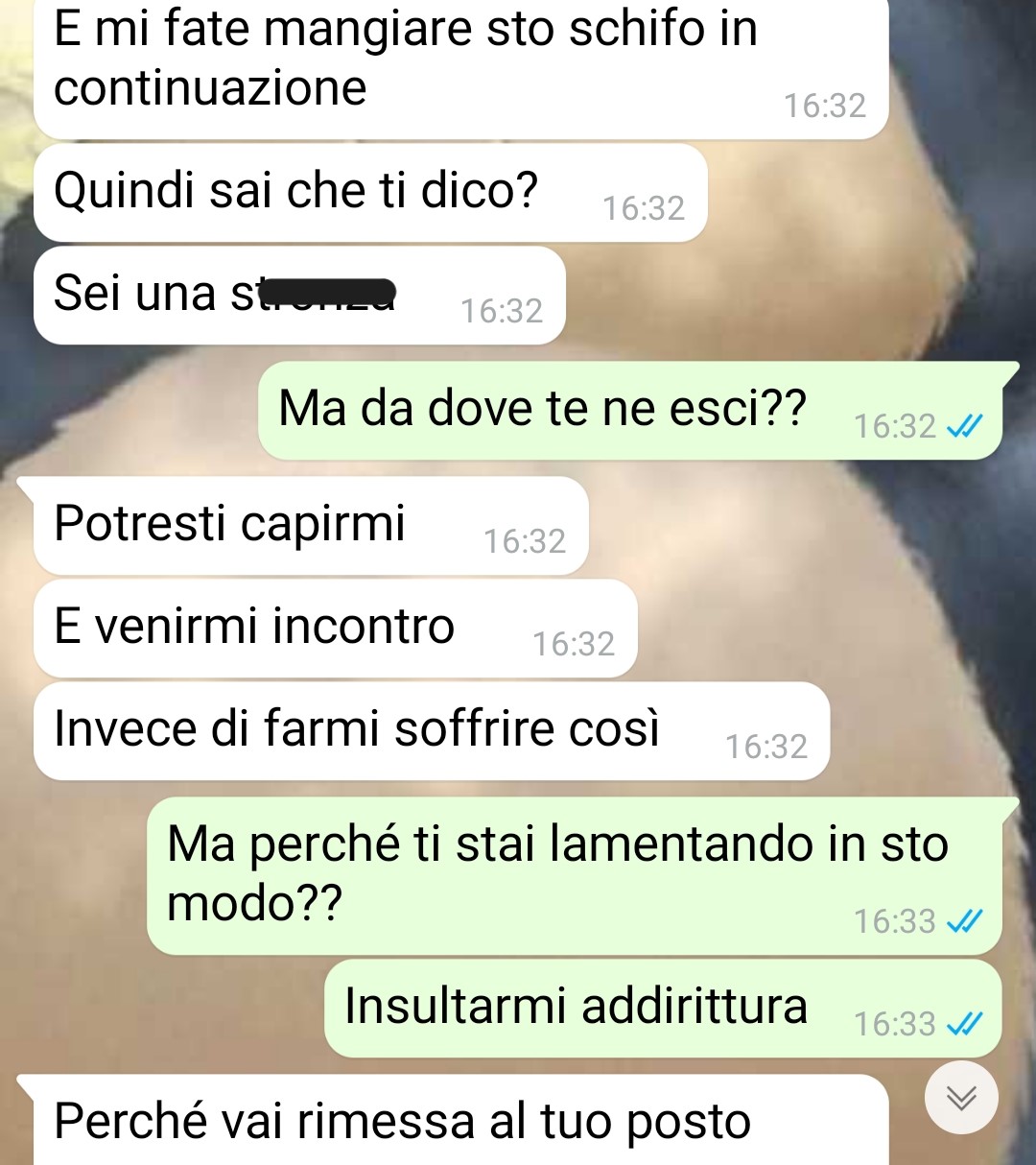Tap the 'Potresti capirmi' message bubble

311,526
